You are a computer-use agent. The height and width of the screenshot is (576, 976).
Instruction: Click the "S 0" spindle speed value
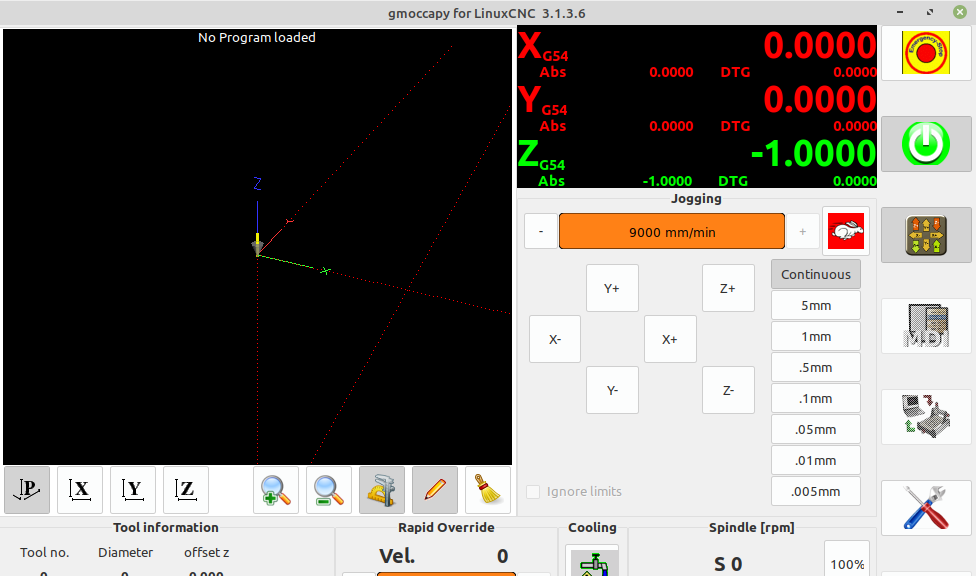(x=728, y=564)
